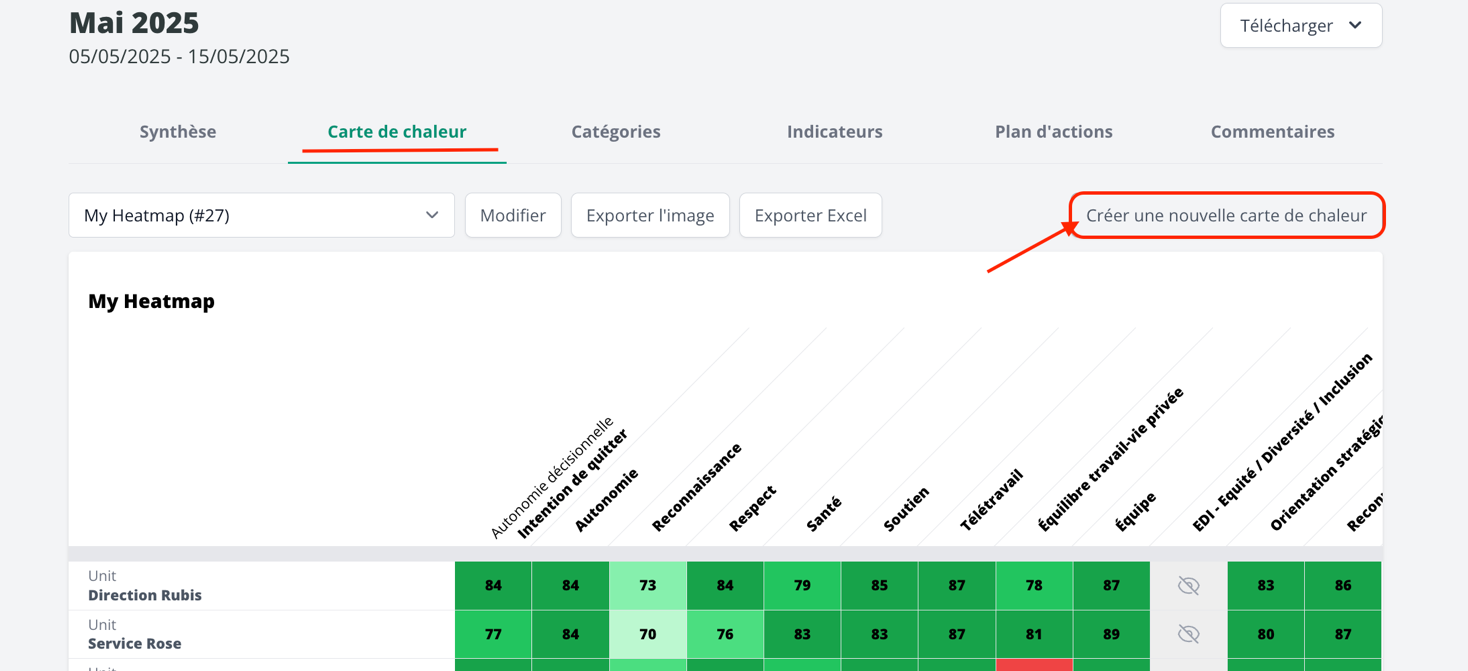Viewport: 1468px width, 671px height.
Task: Click Service Rose cell with value 80
Action: [x=1266, y=634]
